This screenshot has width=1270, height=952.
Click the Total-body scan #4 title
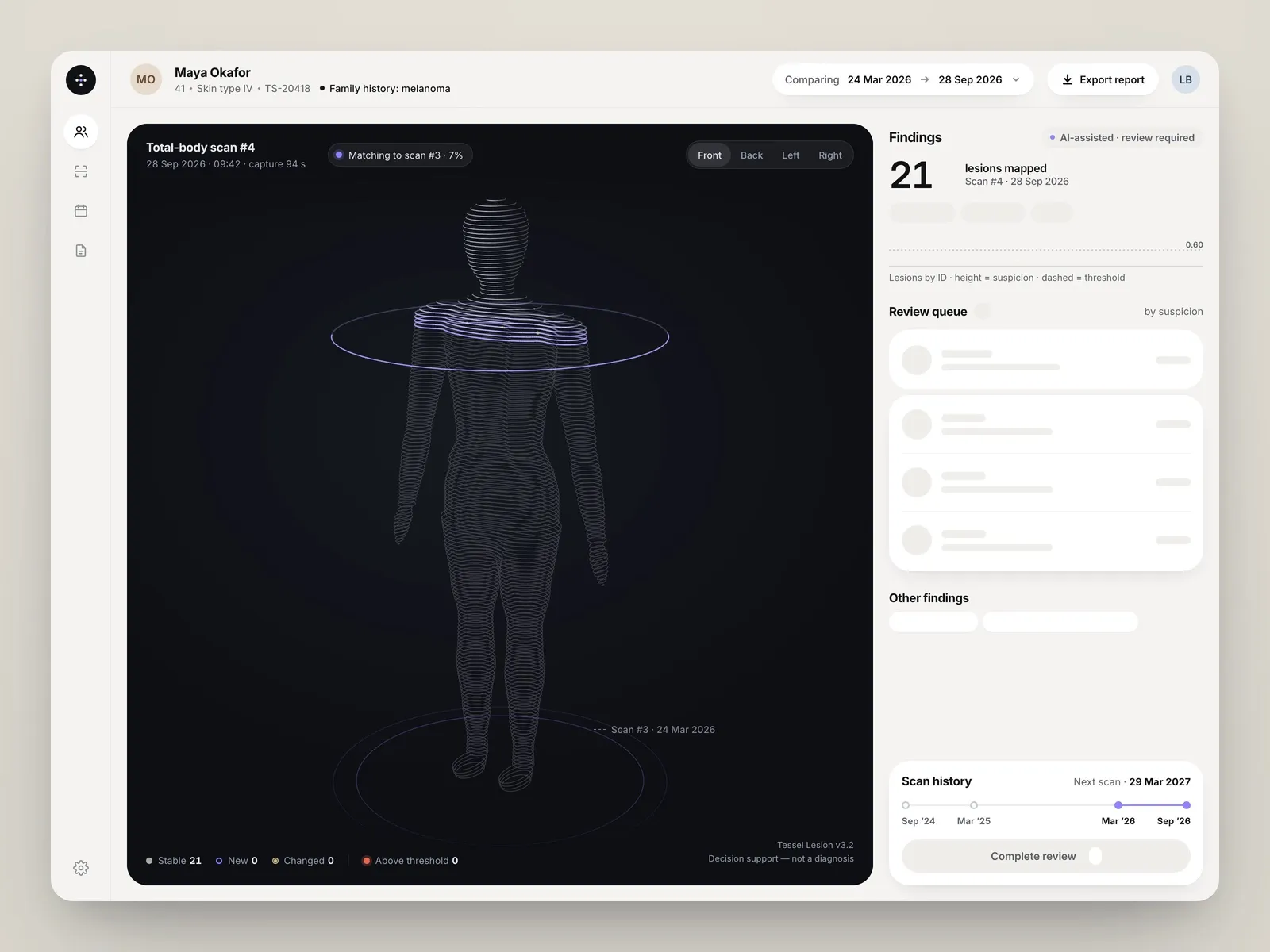pyautogui.click(x=200, y=148)
